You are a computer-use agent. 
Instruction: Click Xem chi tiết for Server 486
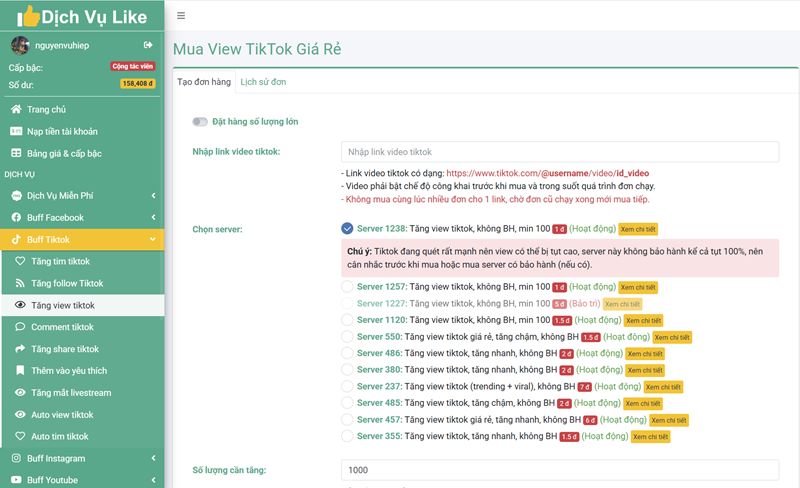pyautogui.click(x=645, y=354)
